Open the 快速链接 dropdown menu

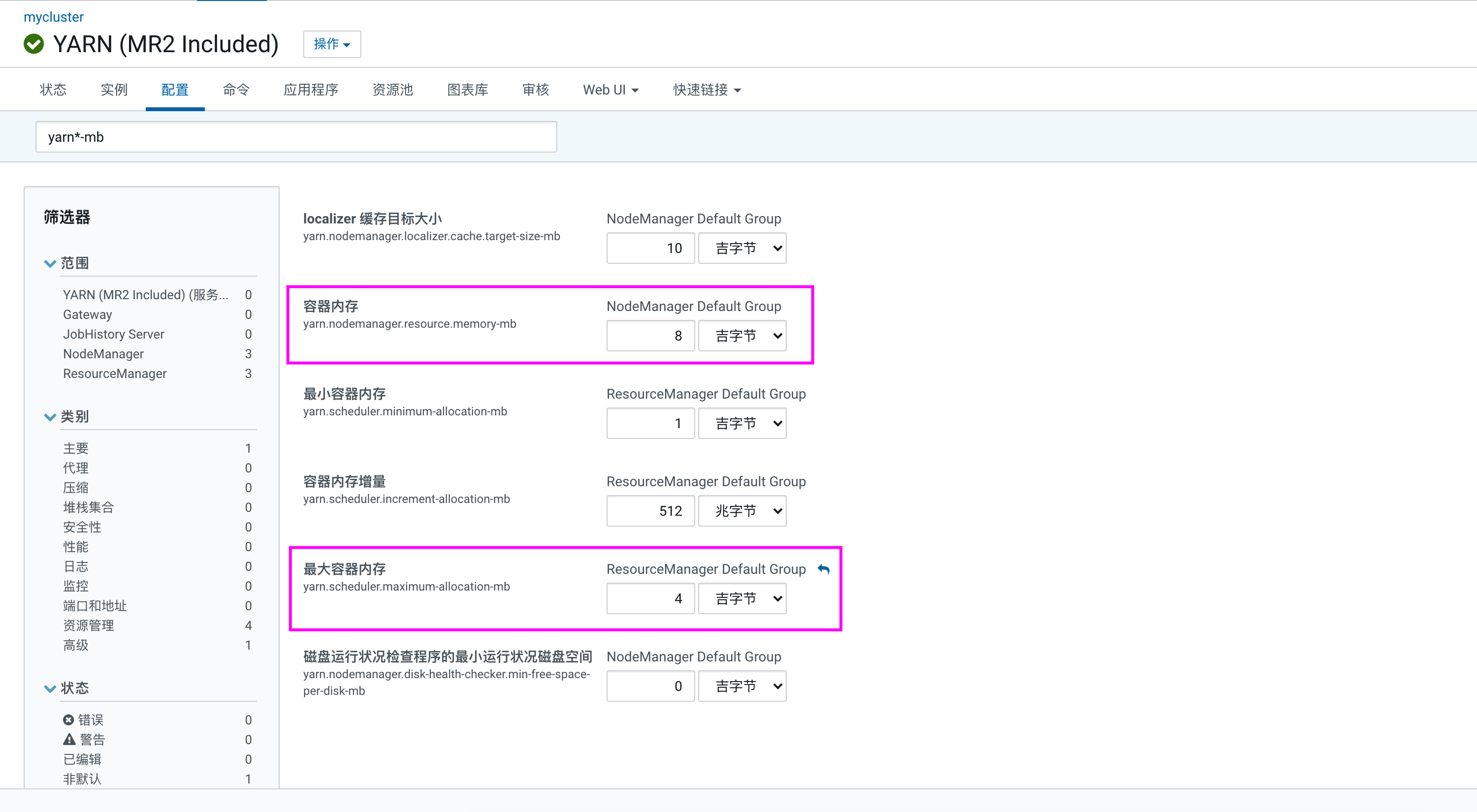point(706,90)
